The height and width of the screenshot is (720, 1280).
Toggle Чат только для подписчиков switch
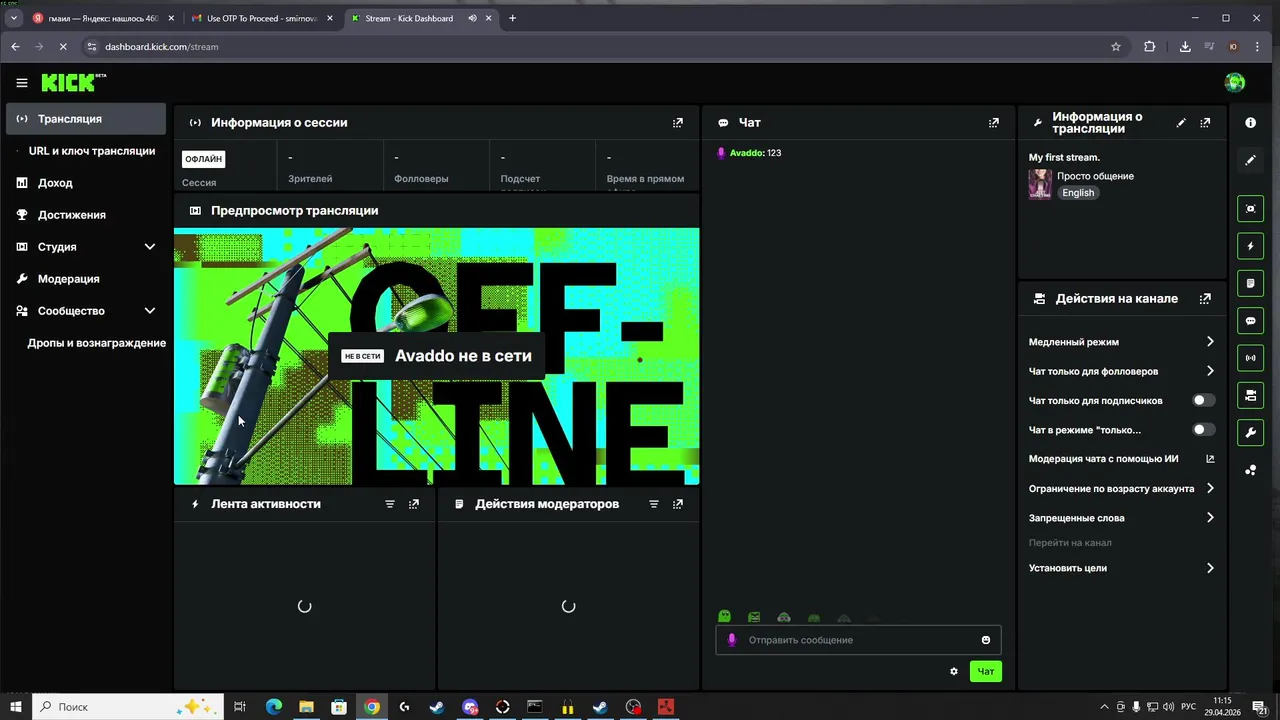(1204, 400)
